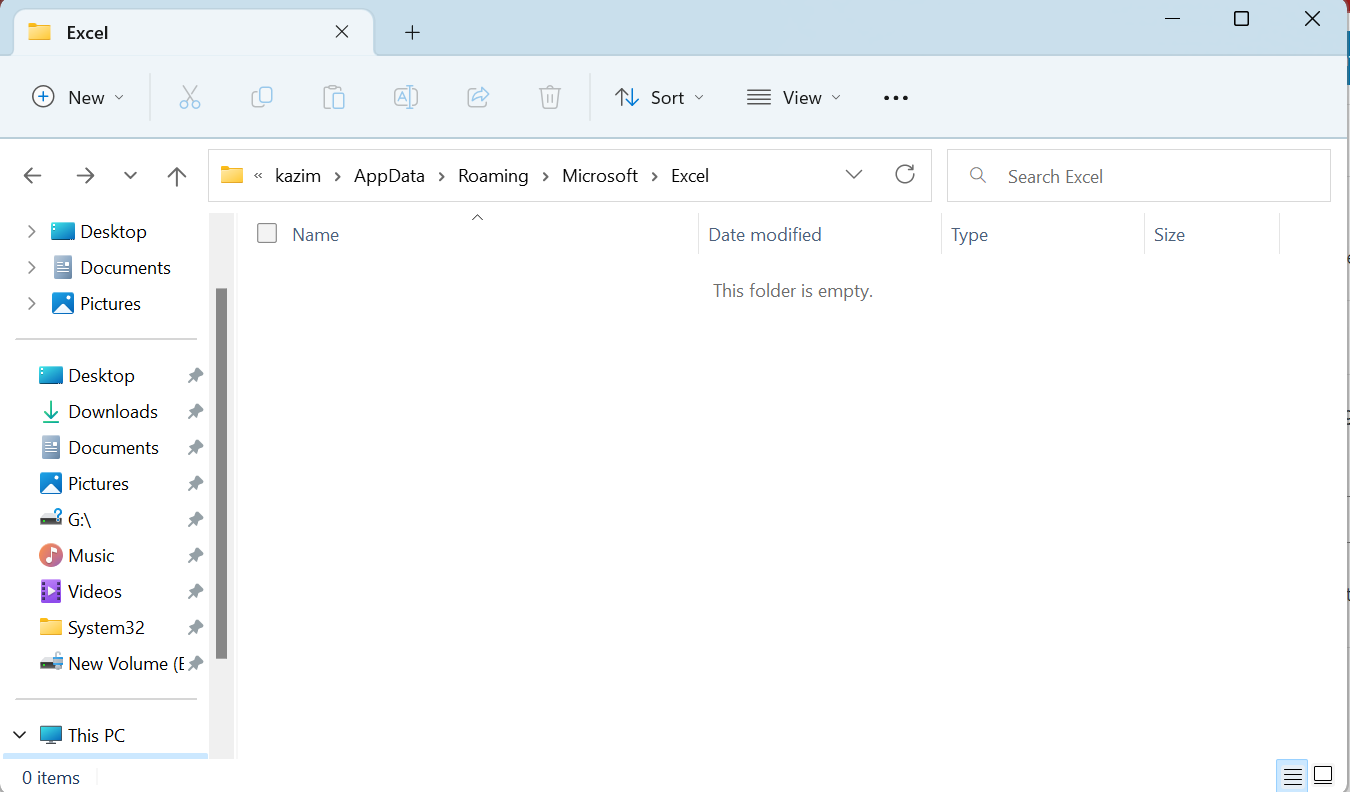
Task: Expand the Documents tree node
Action: (31, 267)
